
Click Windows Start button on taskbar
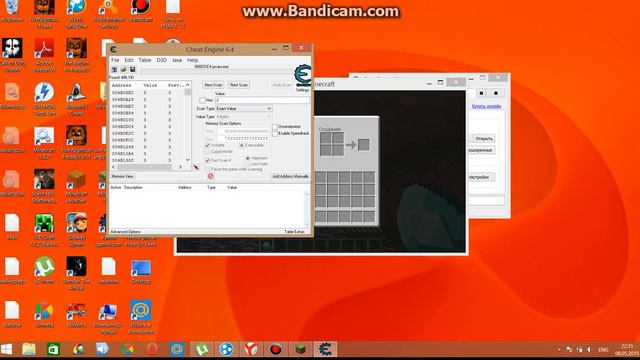pyautogui.click(x=7, y=349)
